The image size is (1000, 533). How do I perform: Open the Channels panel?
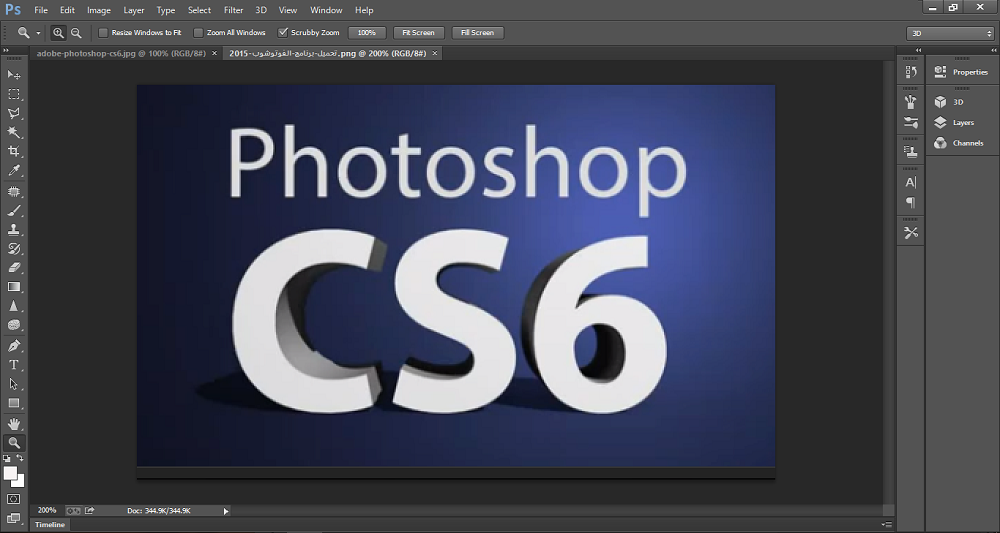[959, 143]
